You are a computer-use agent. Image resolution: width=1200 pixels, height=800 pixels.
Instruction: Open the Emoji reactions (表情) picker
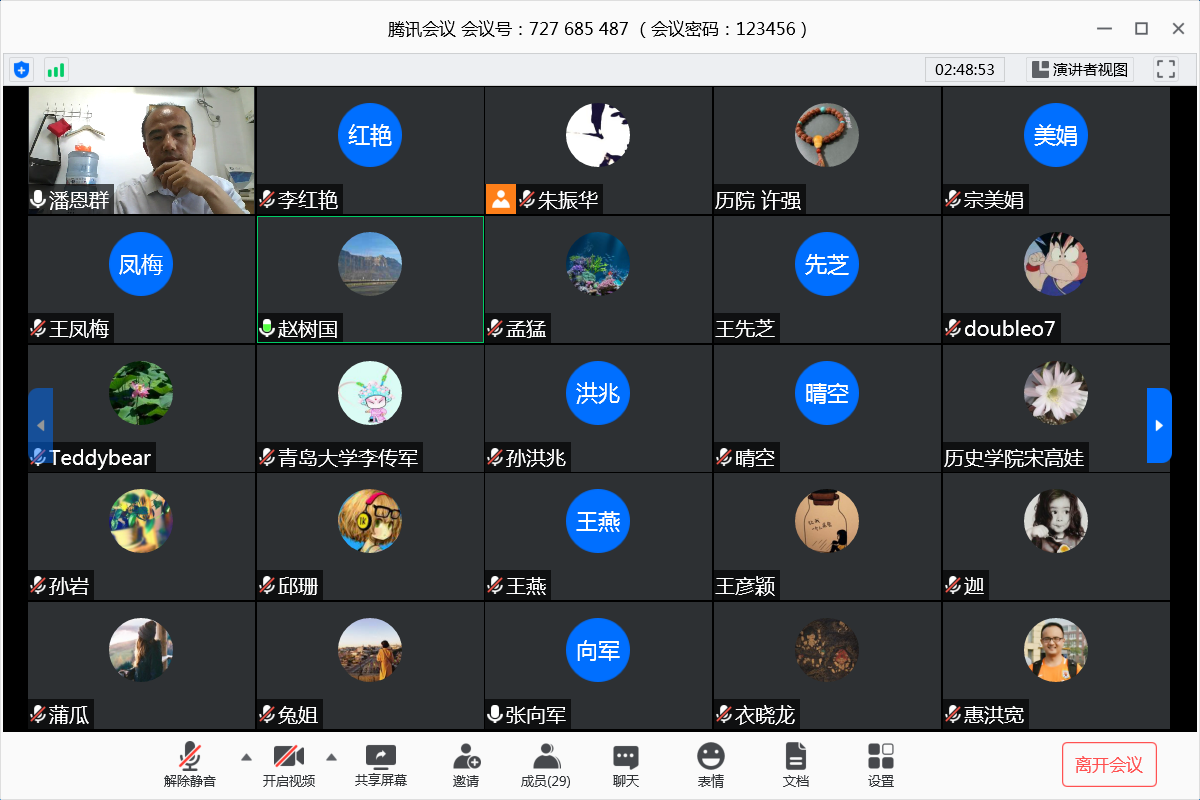click(711, 765)
